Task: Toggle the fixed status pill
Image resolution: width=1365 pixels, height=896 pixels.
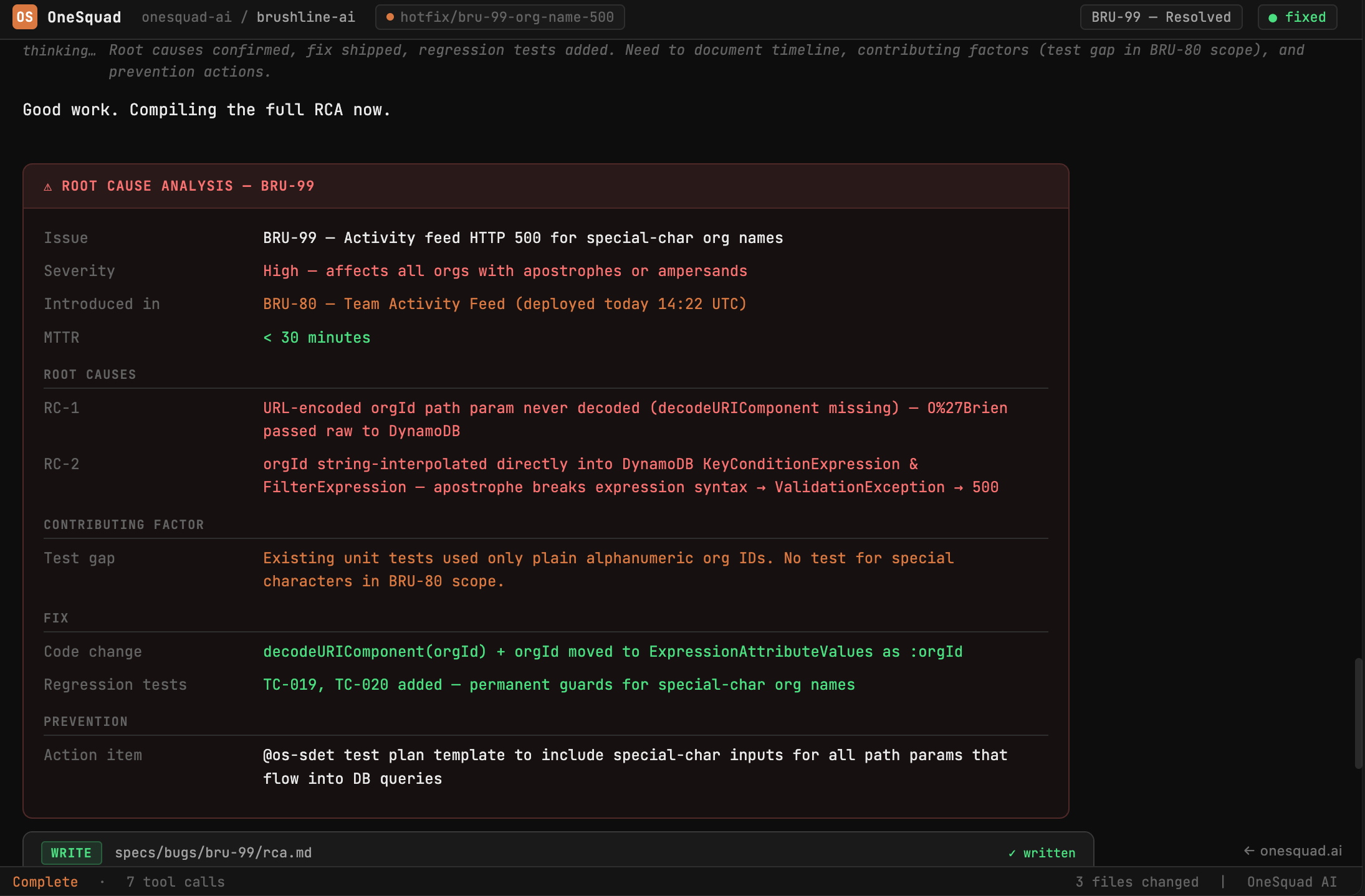Action: [1297, 17]
